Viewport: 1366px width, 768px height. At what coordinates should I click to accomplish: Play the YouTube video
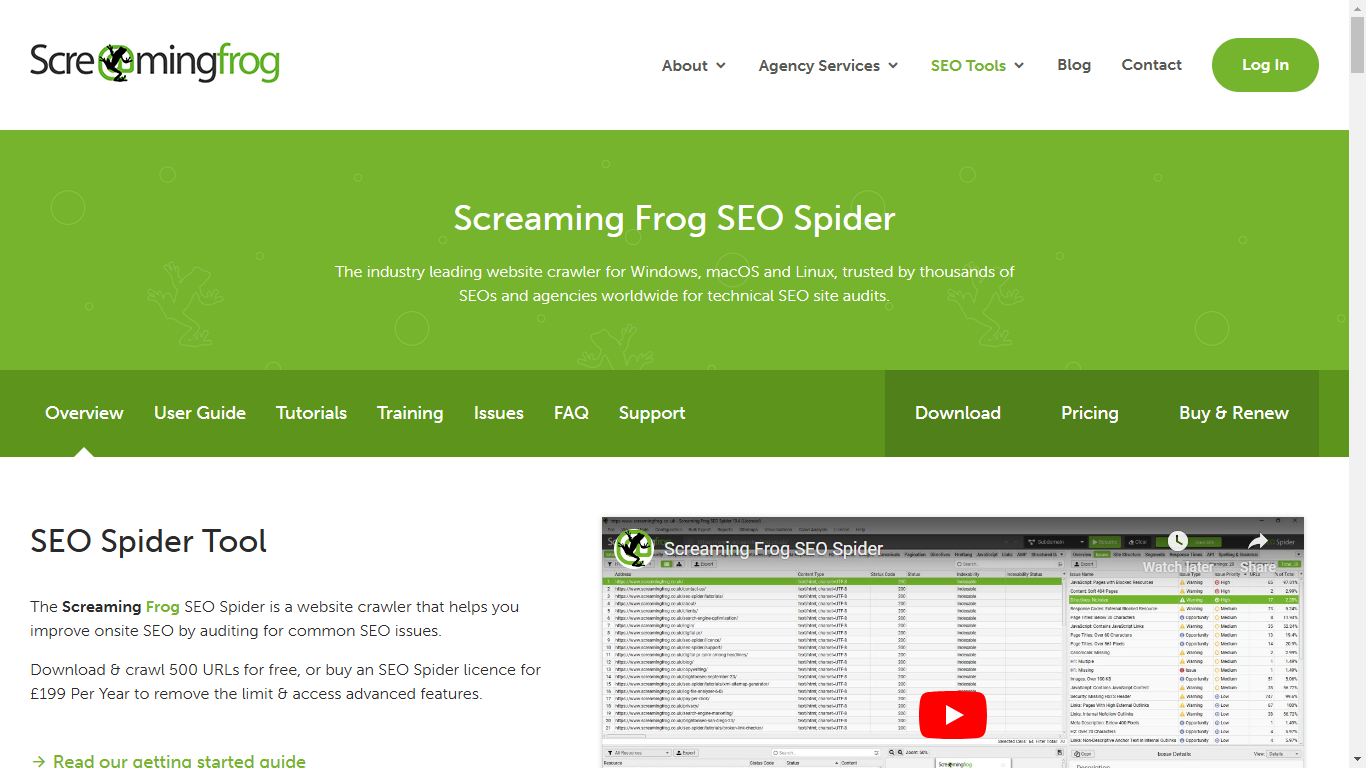pos(953,715)
